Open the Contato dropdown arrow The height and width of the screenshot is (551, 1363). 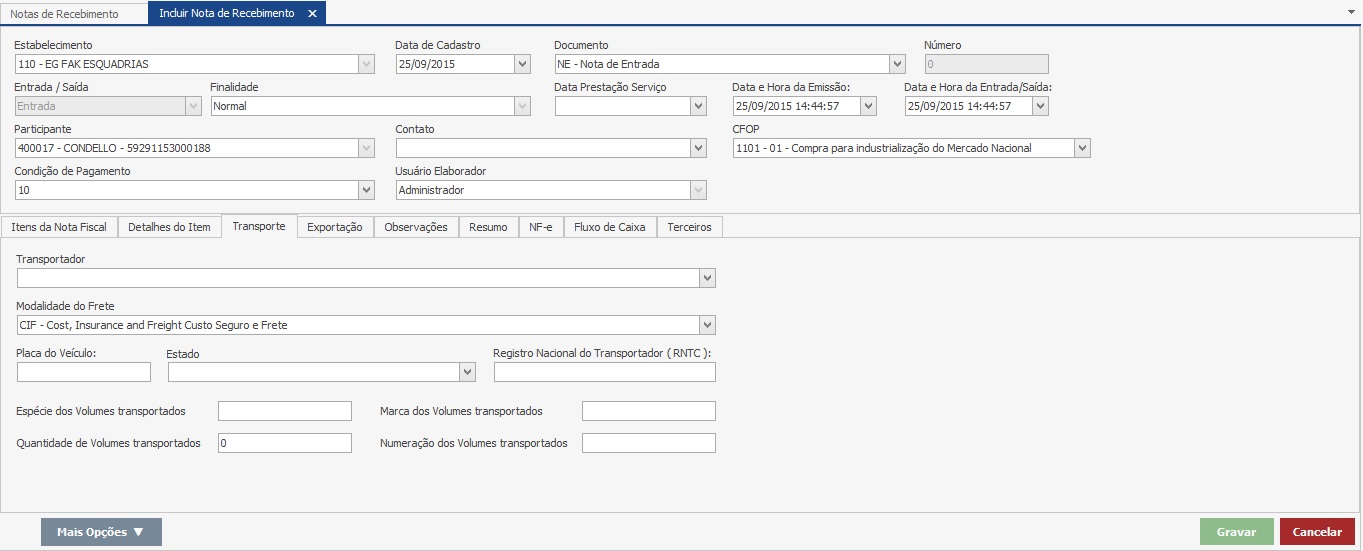[698, 148]
